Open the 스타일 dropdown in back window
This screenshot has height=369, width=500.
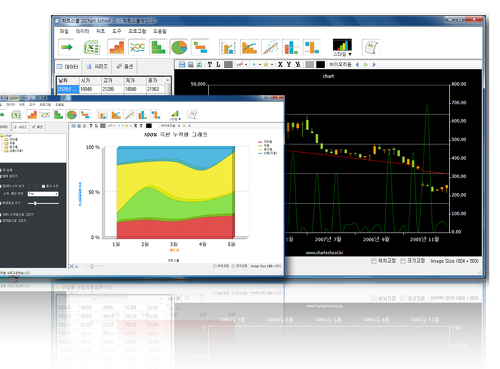(x=342, y=48)
